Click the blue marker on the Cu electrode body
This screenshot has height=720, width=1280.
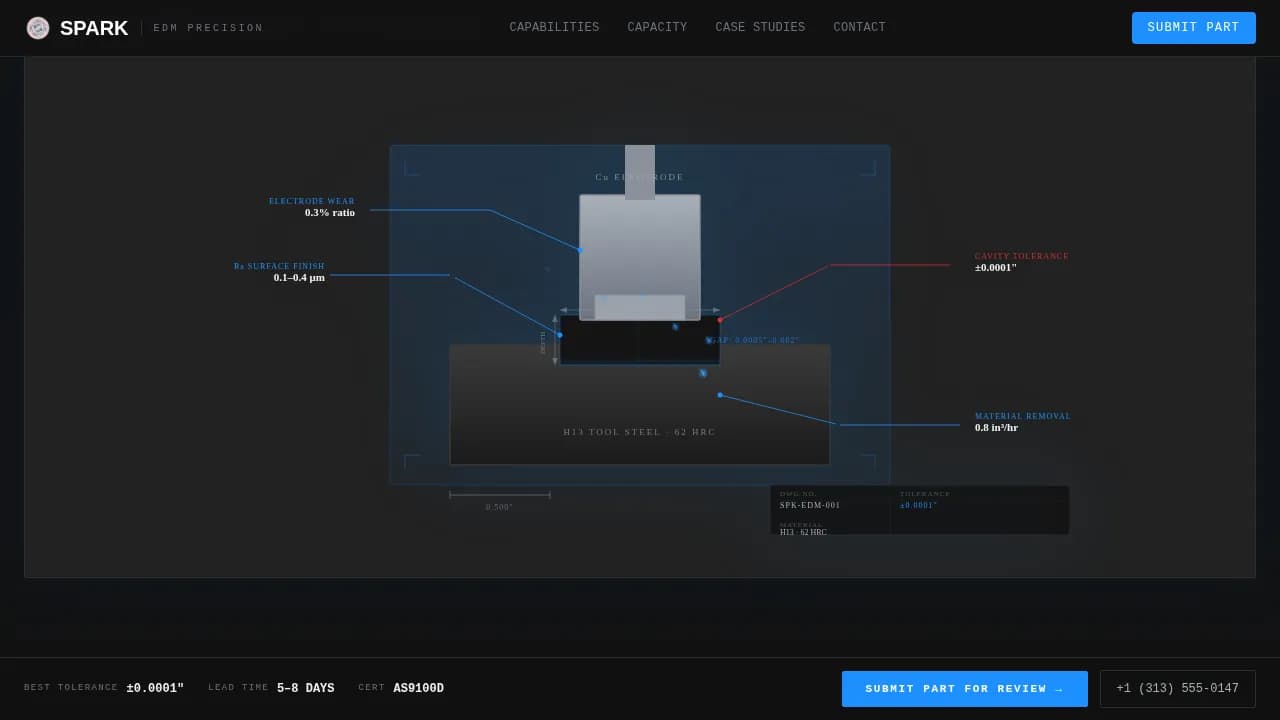pyautogui.click(x=580, y=250)
